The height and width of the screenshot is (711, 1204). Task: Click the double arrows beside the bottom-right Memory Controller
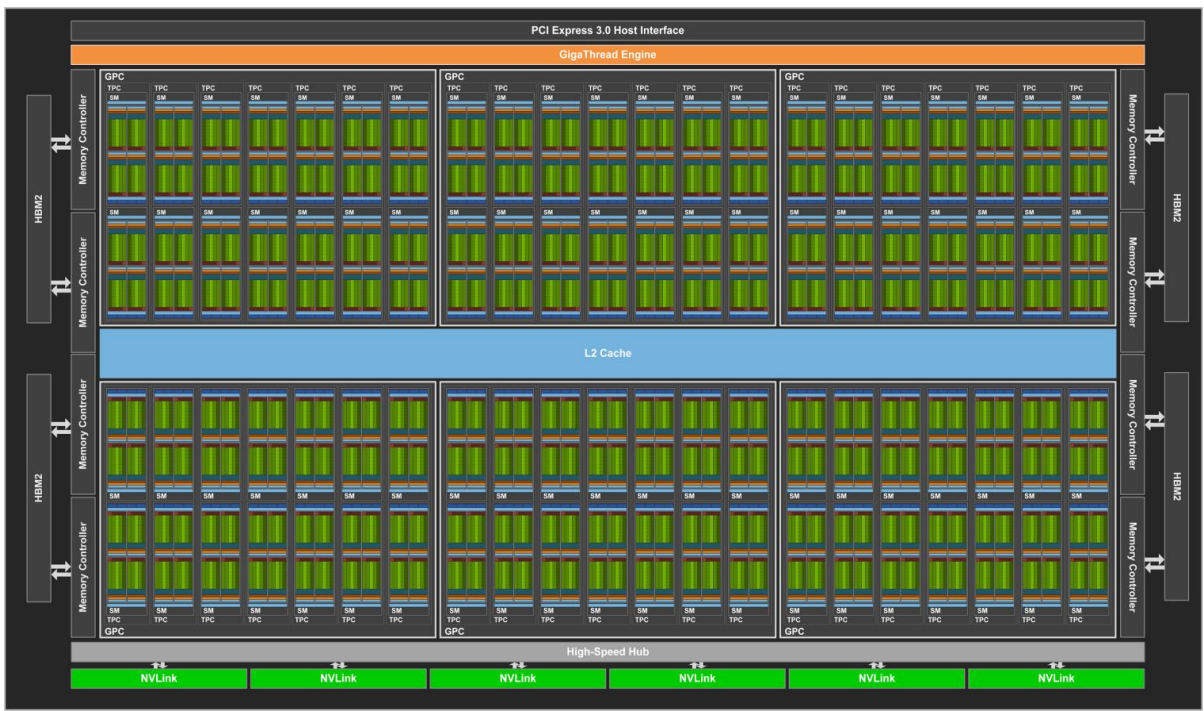(x=1155, y=564)
